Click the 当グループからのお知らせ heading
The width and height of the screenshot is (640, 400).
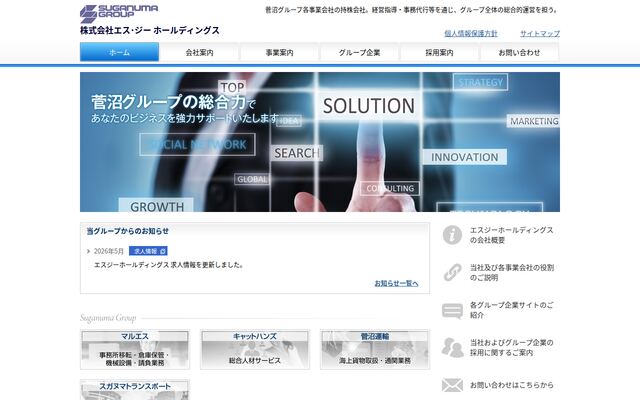(128, 231)
